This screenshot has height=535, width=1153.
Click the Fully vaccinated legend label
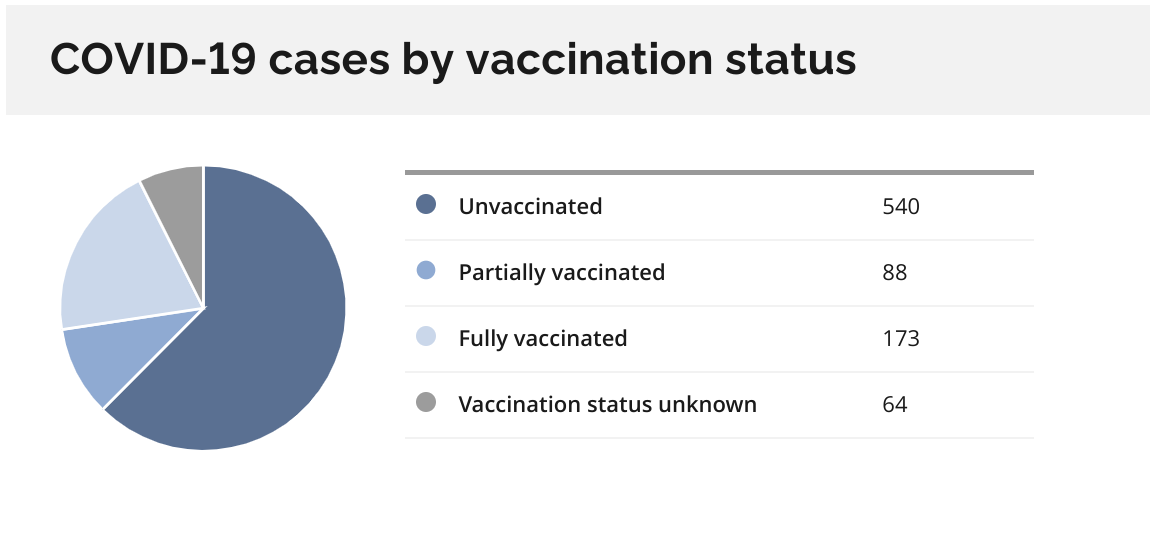pos(543,339)
